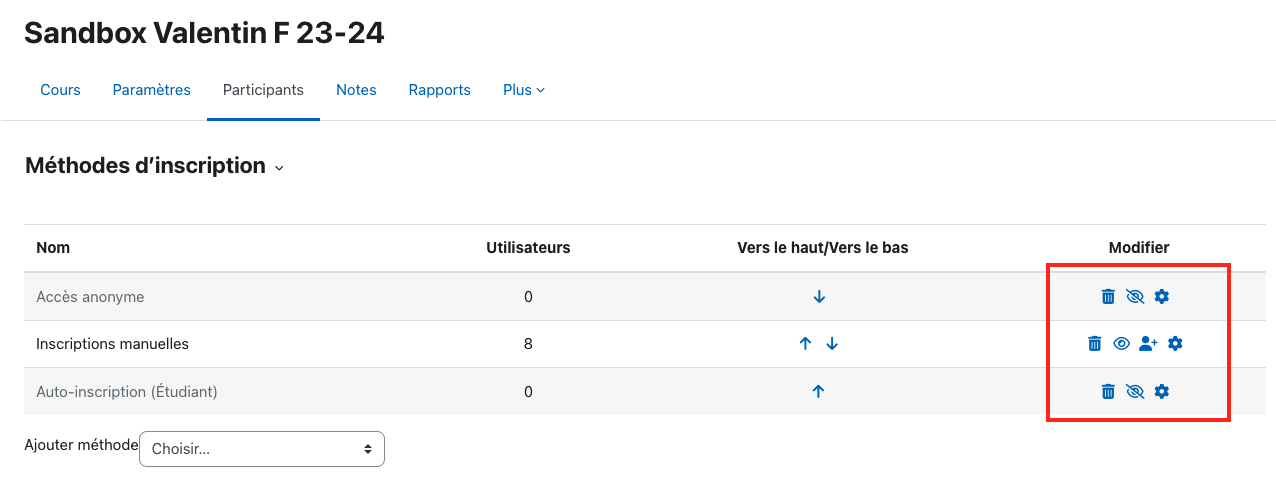Delete the Auto-inscription (Étudiant) method
This screenshot has width=1276, height=486.
1108,391
